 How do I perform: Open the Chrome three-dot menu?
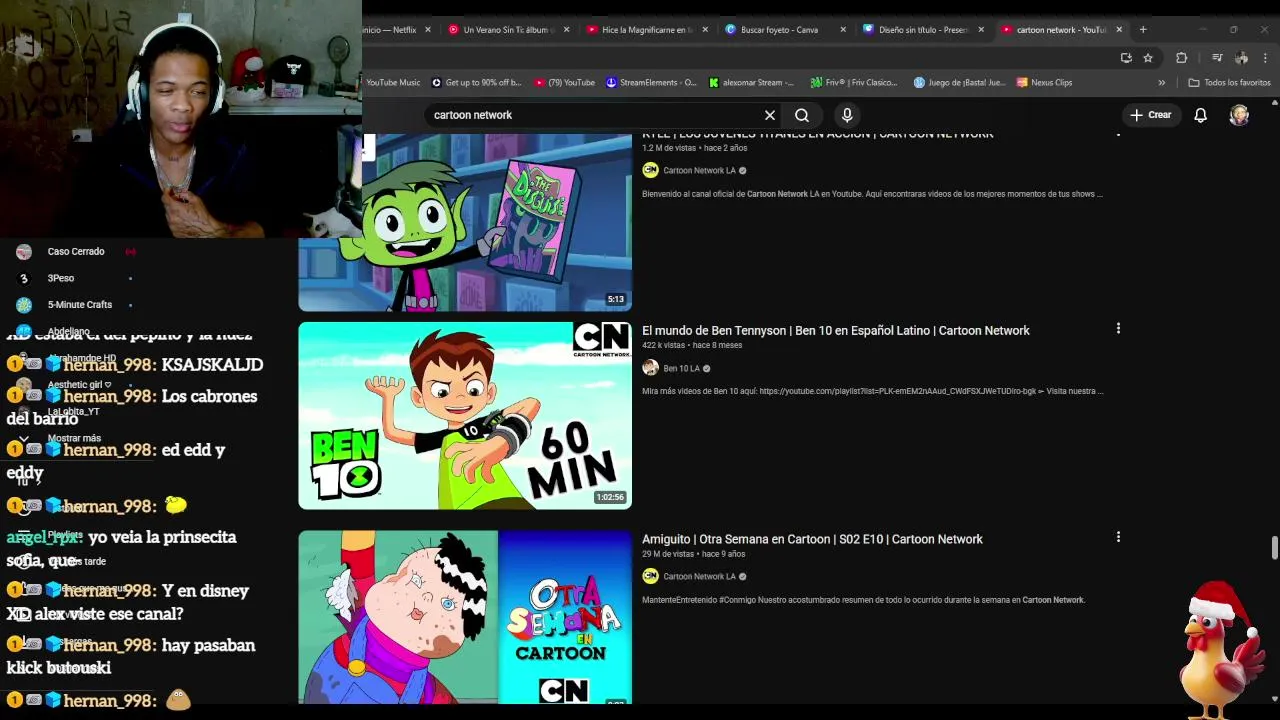click(1265, 58)
